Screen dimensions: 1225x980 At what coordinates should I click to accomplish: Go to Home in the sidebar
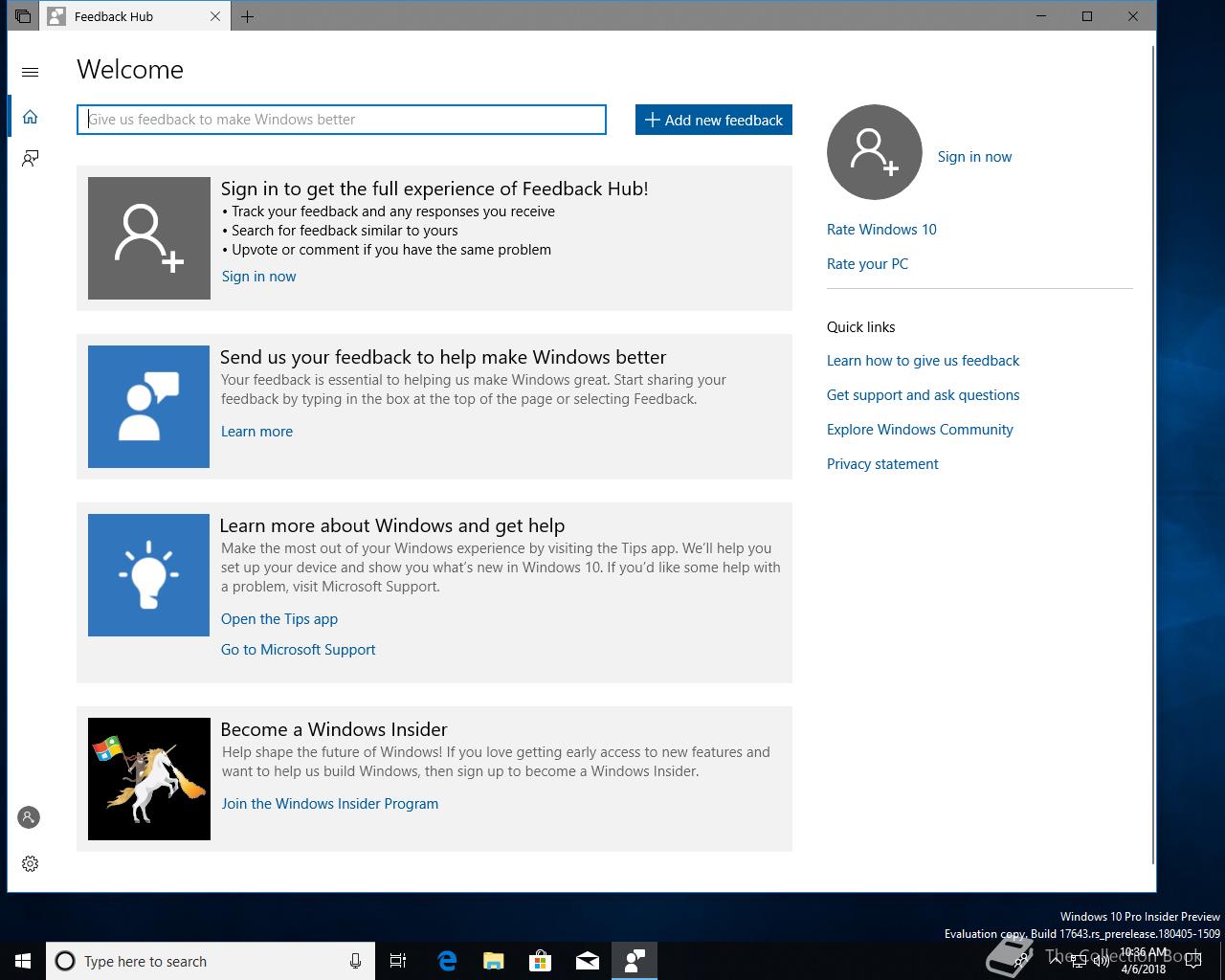coord(30,117)
